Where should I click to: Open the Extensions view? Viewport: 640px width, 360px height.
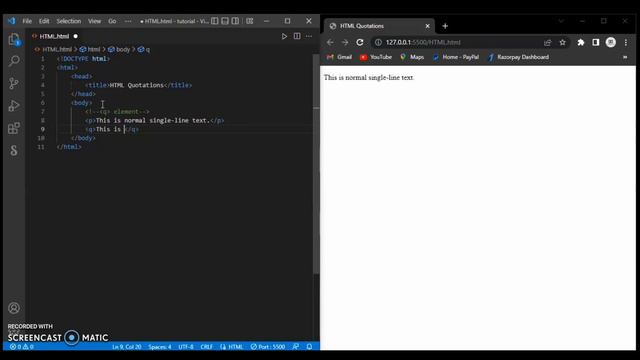pos(14,128)
